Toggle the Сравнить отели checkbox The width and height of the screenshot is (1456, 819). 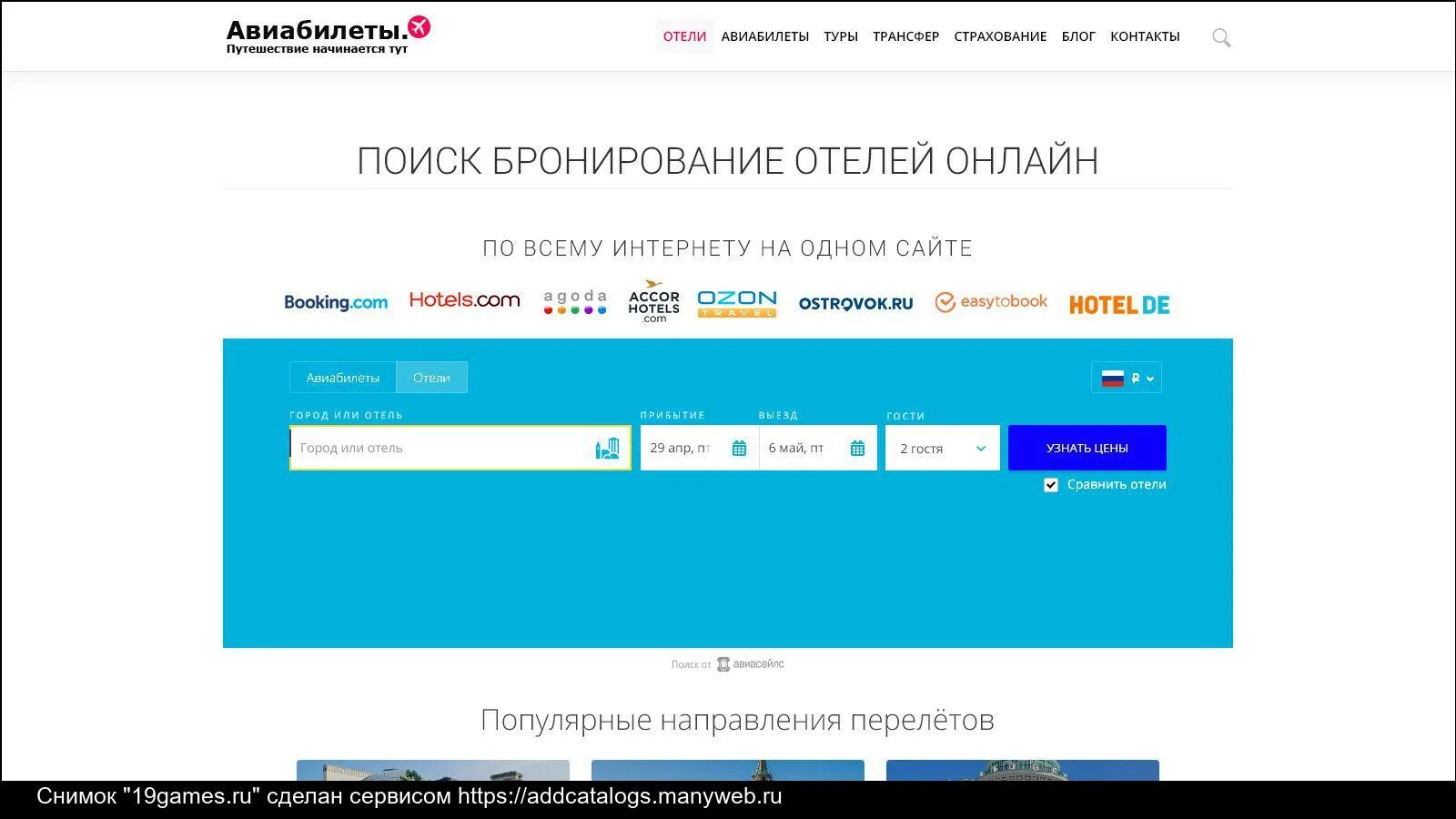coord(1051,485)
